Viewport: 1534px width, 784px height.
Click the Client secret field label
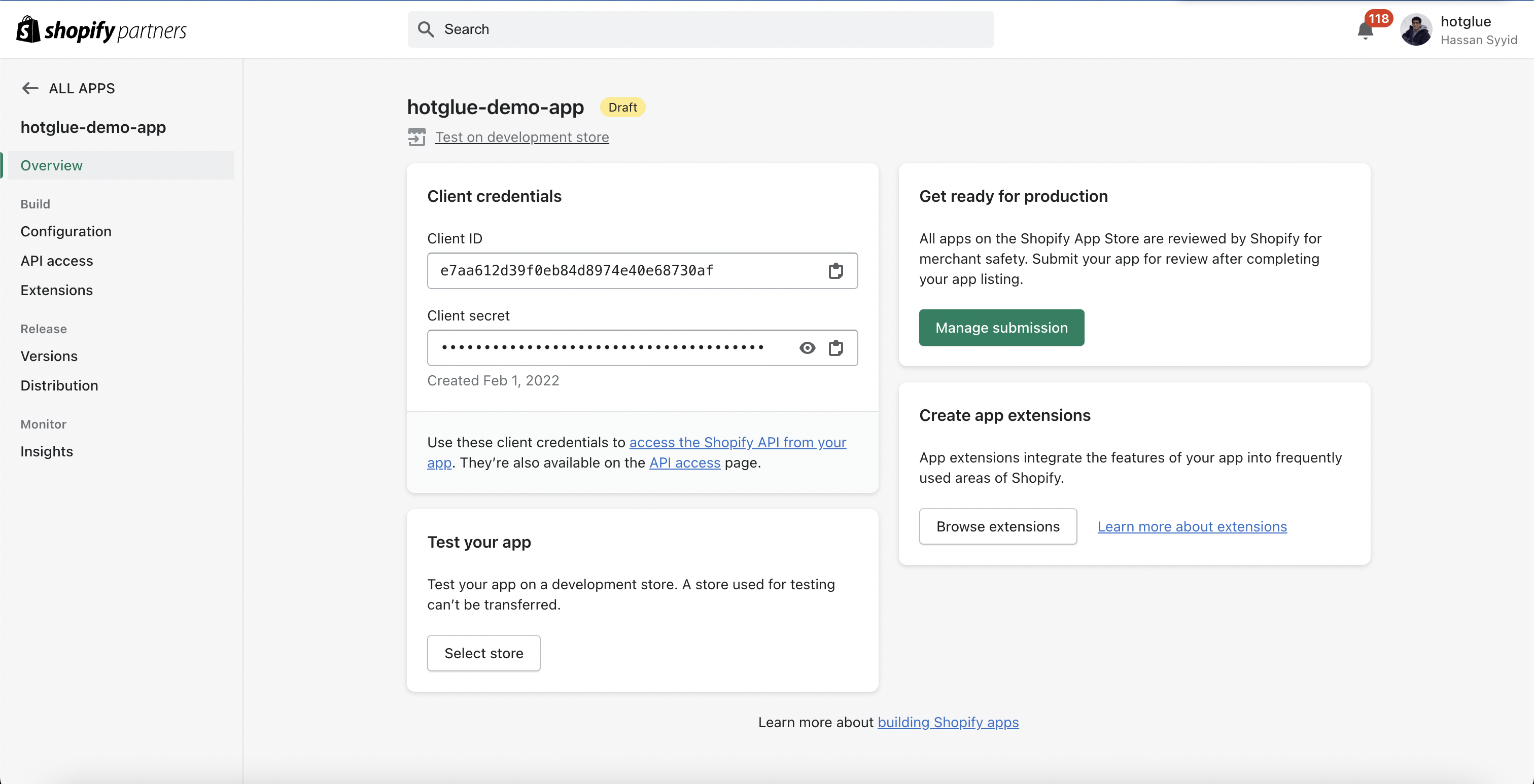point(468,315)
